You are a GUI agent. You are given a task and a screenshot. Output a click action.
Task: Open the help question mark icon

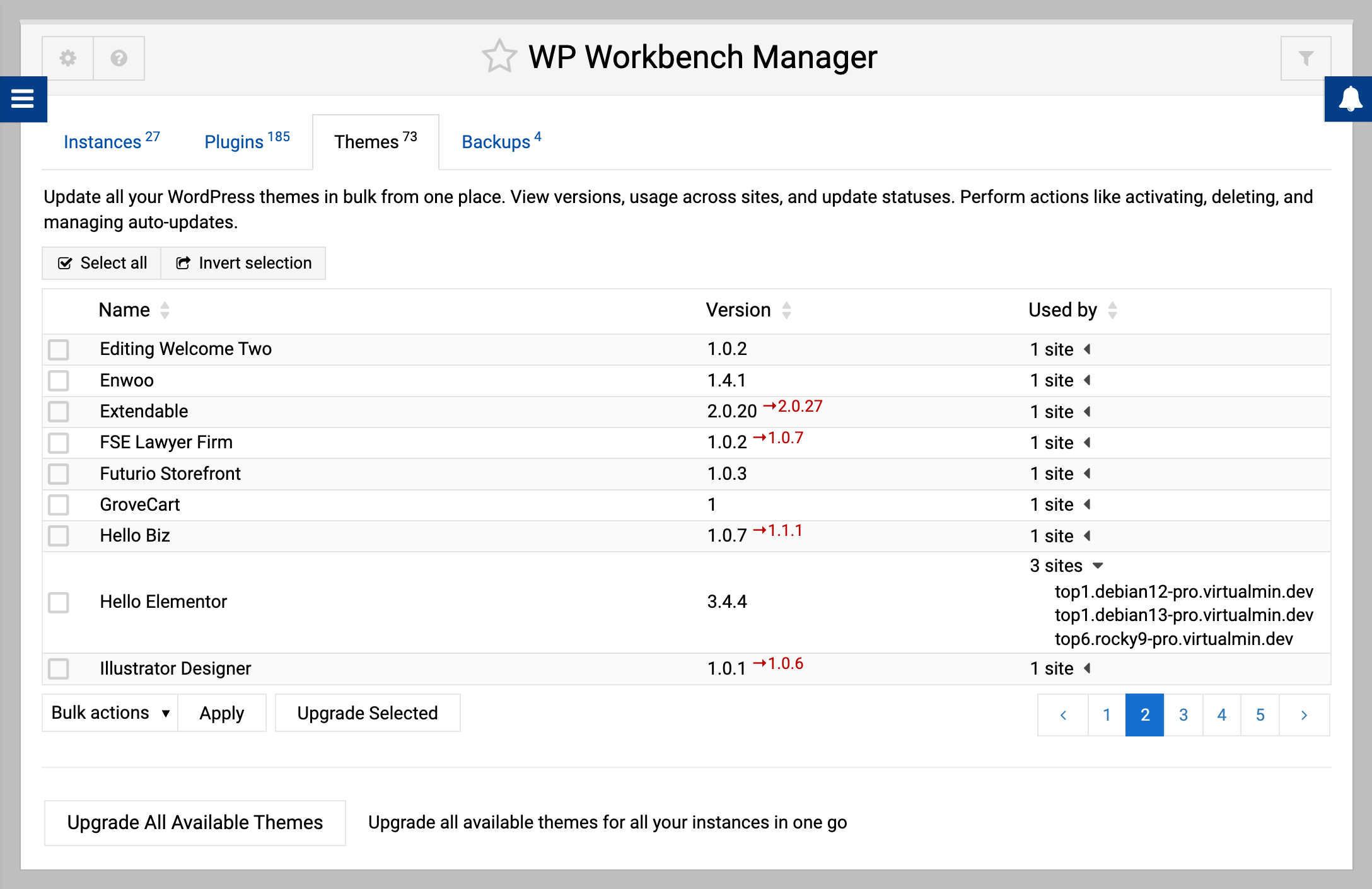click(119, 58)
